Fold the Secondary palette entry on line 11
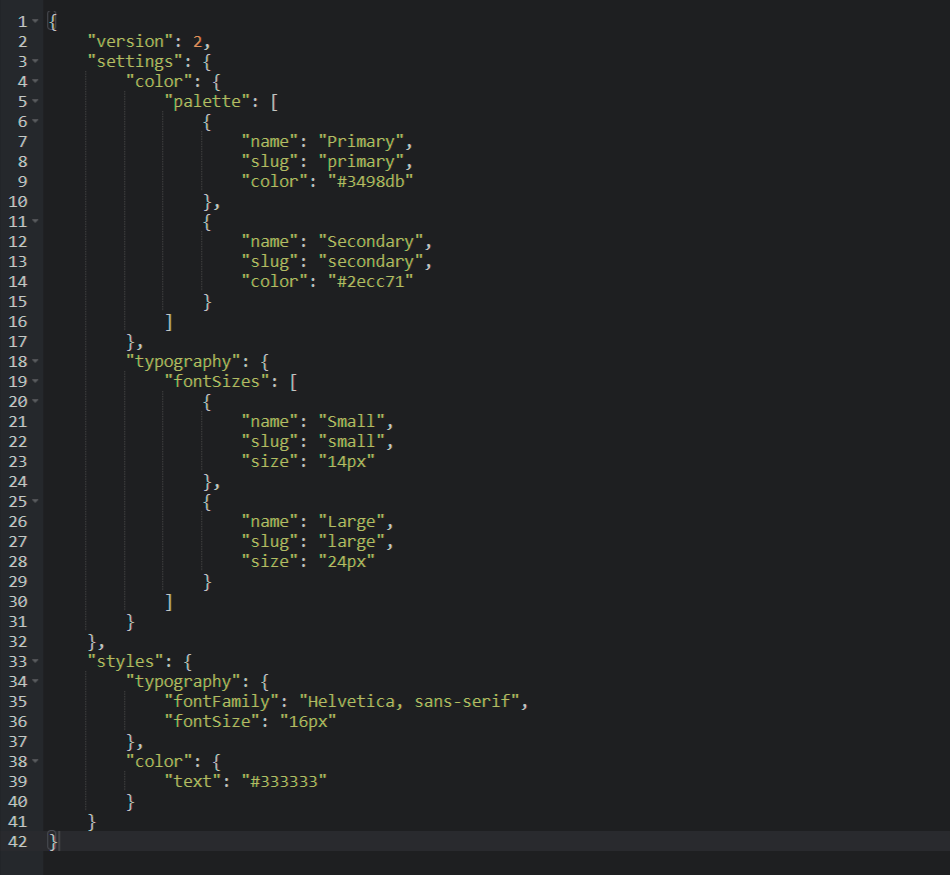950x875 pixels. (36, 221)
